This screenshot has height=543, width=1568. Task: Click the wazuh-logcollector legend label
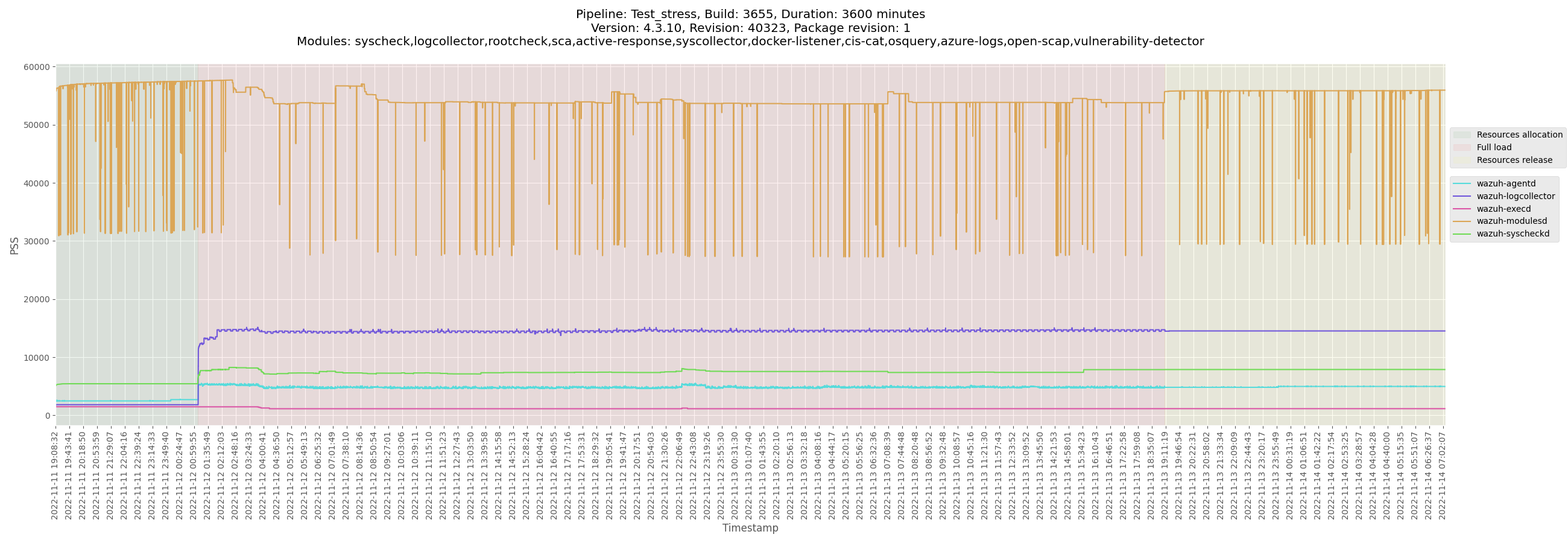[x=1515, y=196]
